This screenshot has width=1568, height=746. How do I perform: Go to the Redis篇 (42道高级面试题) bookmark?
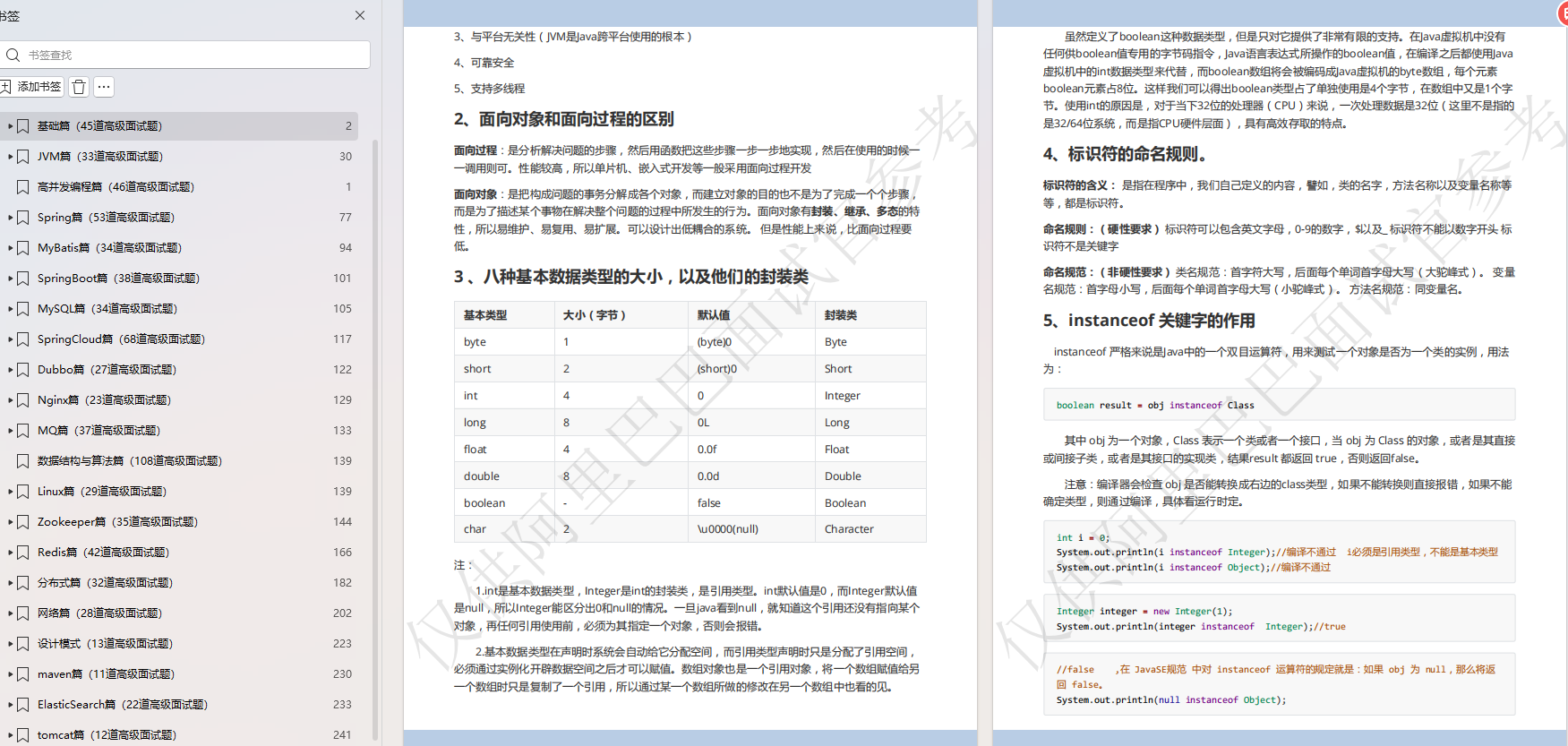(x=103, y=553)
